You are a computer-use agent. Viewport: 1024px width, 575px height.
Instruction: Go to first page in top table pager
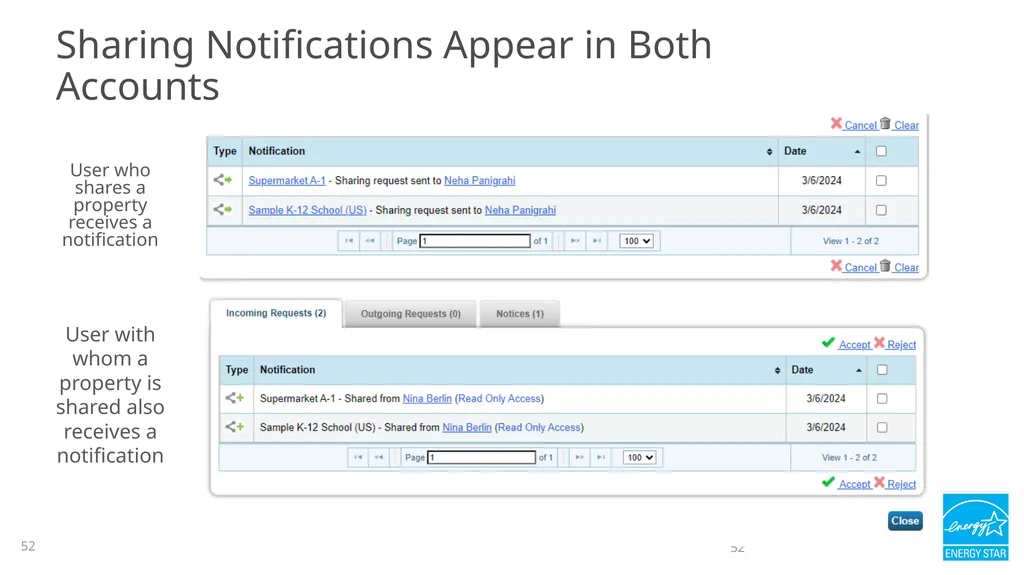pos(349,240)
